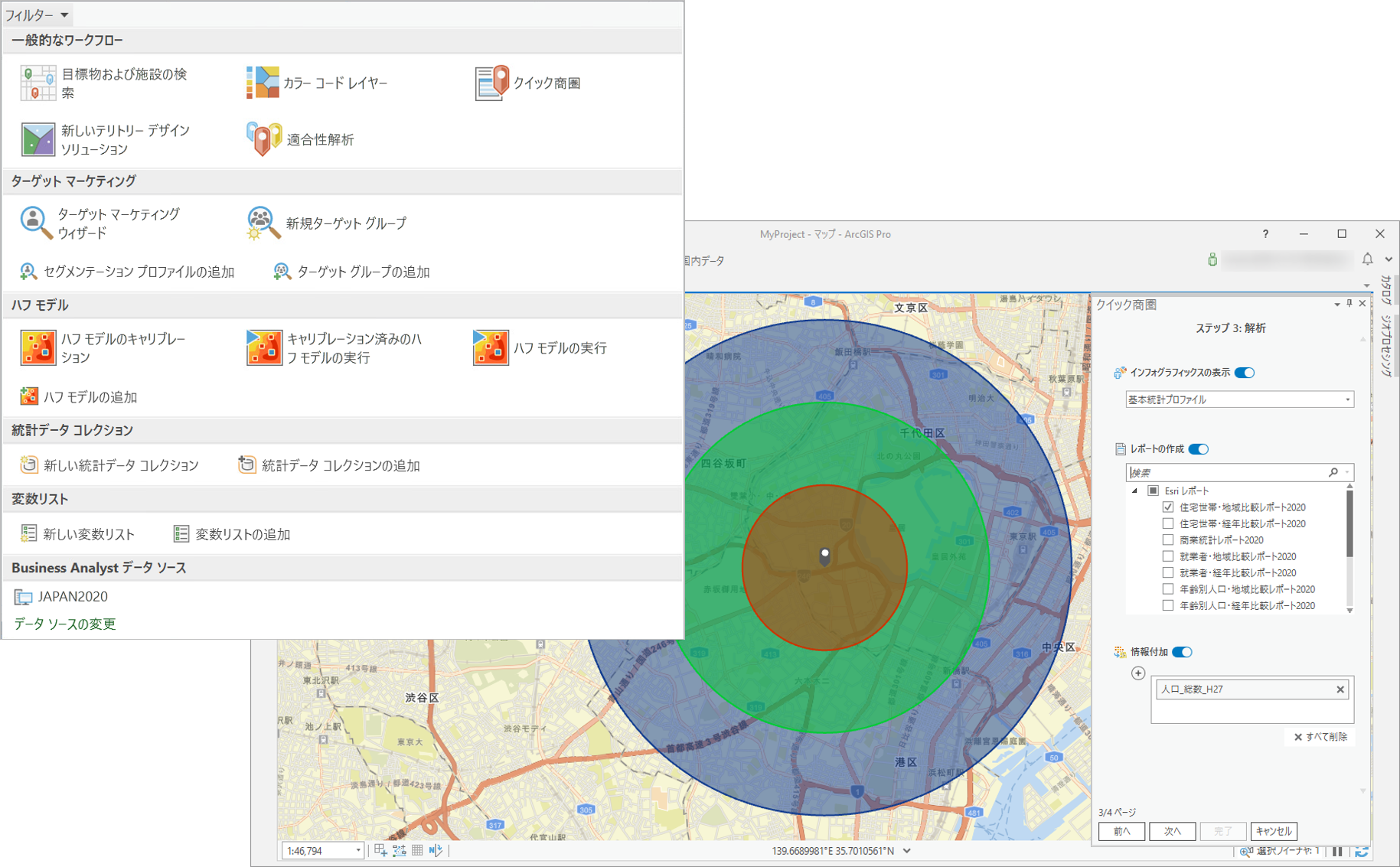Pin the クイック商圏 pane

[x=1349, y=305]
